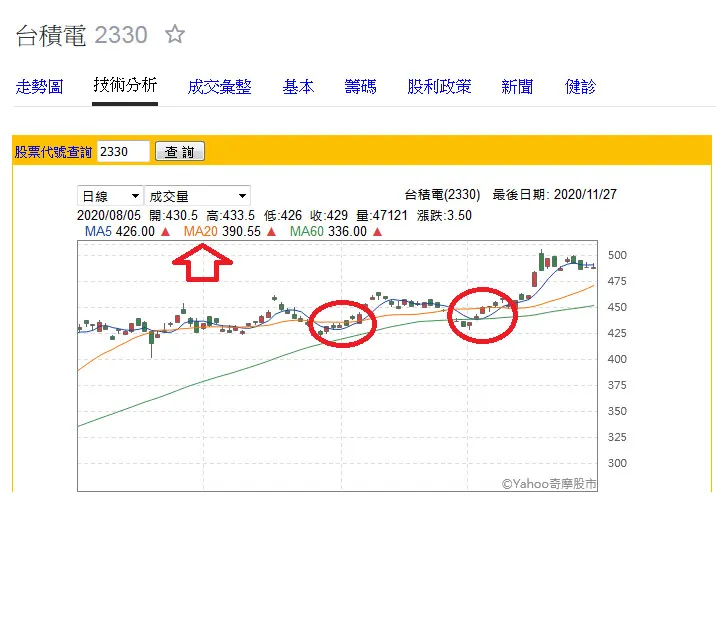The image size is (720, 634).
Task: Expand the 日線 period dropdown
Action: click(x=110, y=196)
